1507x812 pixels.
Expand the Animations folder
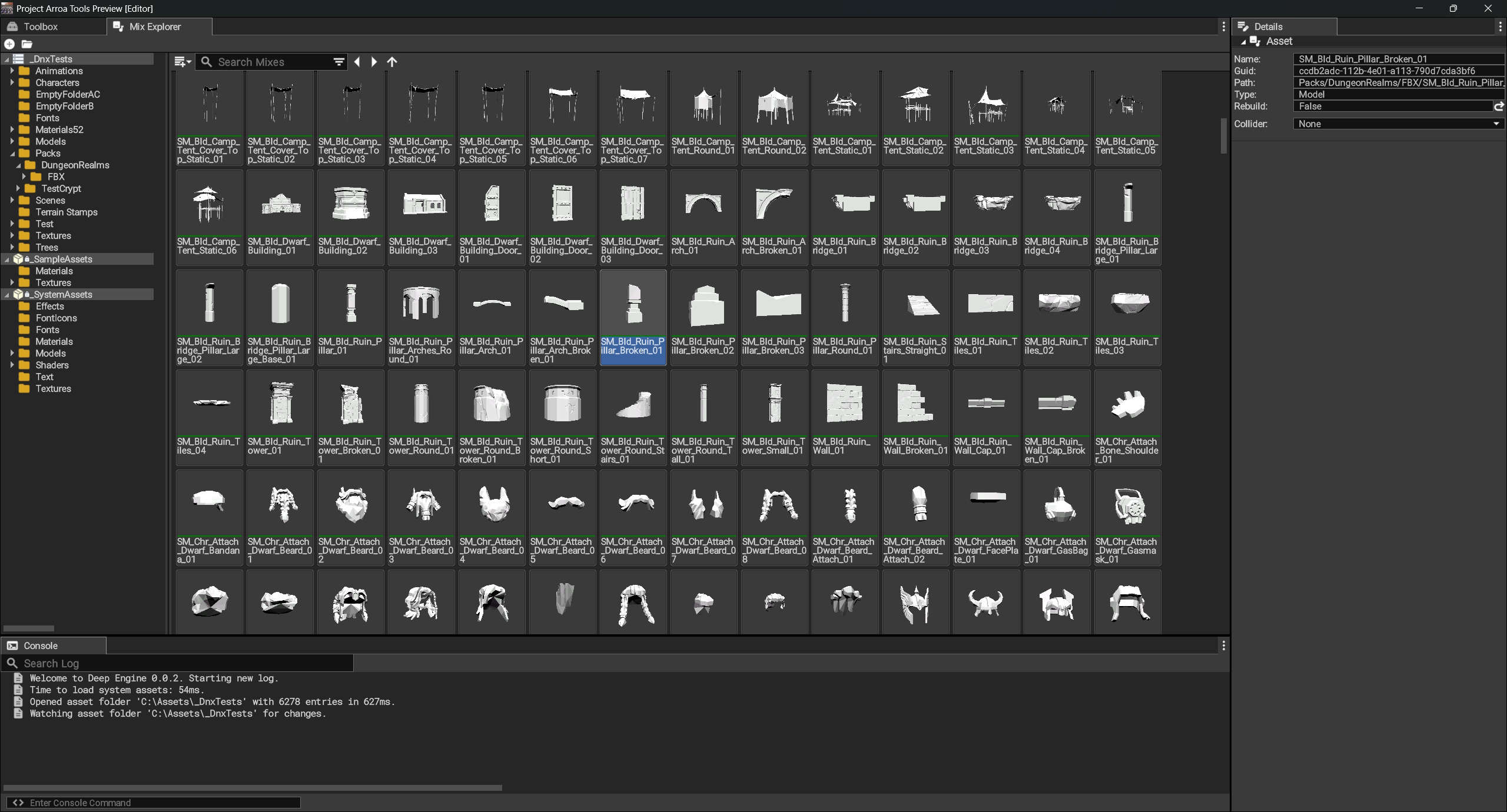pos(12,71)
